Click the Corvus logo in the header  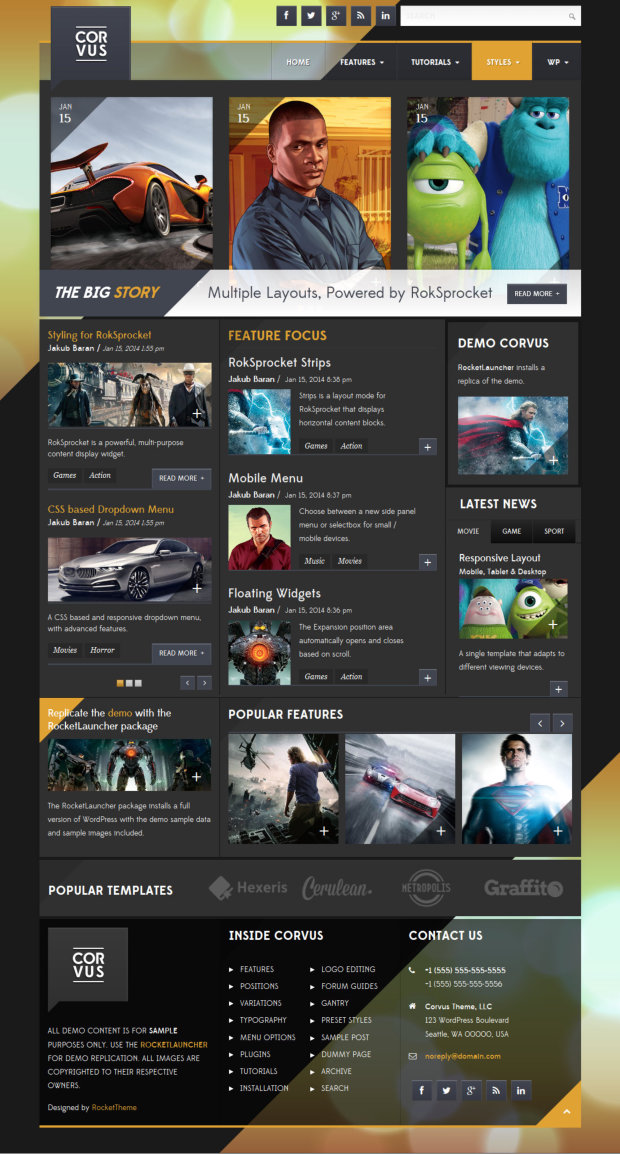(x=91, y=43)
